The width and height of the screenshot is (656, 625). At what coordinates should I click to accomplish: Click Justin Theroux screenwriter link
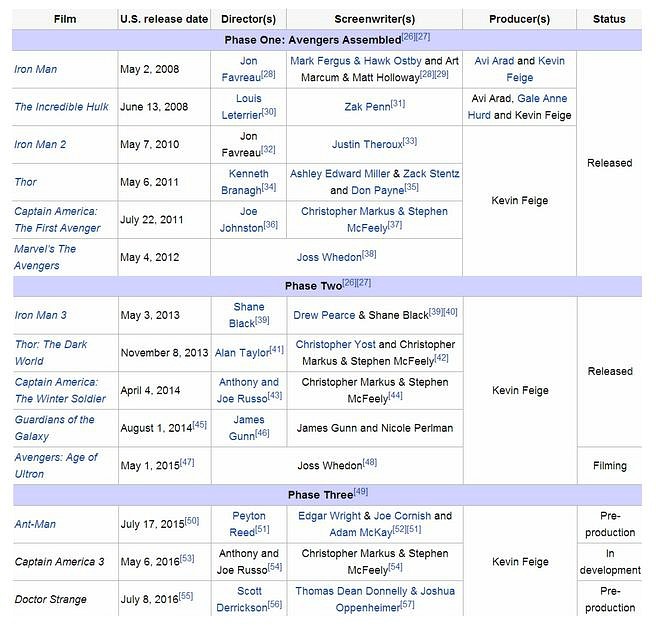tap(367, 144)
